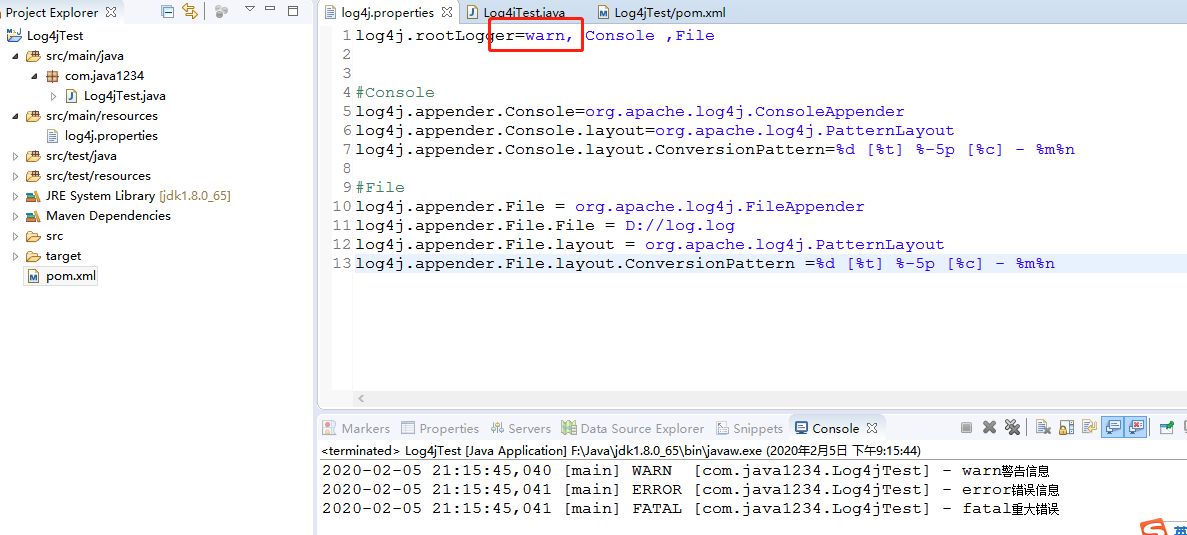
Task: Toggle Link with Editor in Project Explorer
Action: (190, 11)
